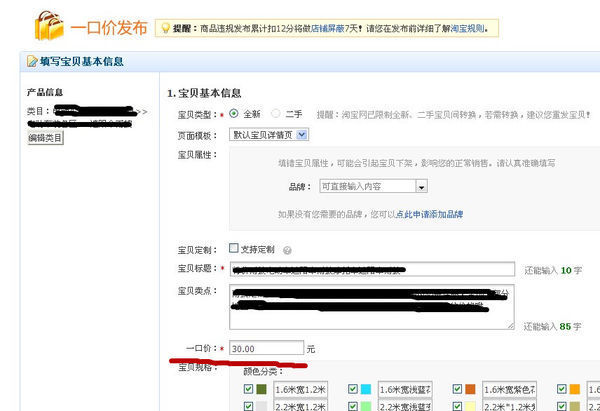Select the 全新 radio button
Viewport: 600px width, 411px height.
pos(233,113)
